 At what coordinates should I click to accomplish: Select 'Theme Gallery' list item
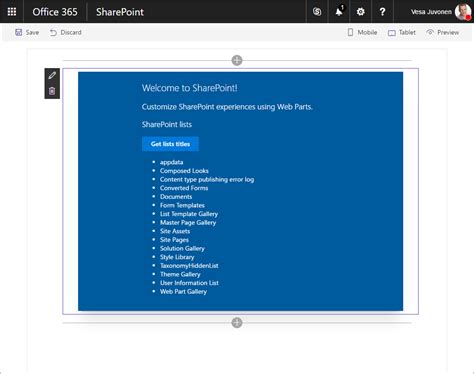[x=180, y=274]
